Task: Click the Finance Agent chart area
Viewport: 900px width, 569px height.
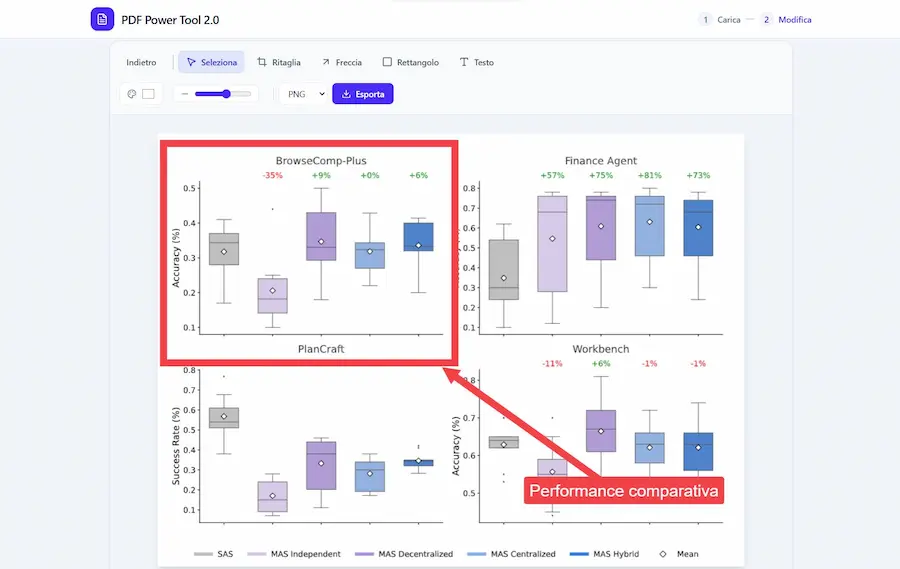Action: [600, 250]
